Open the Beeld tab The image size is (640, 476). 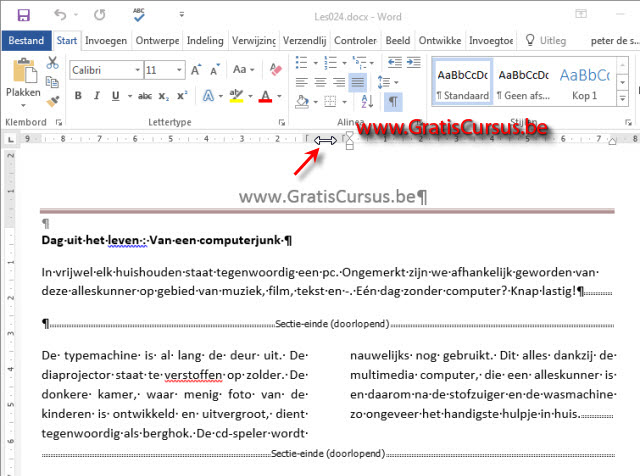point(398,40)
